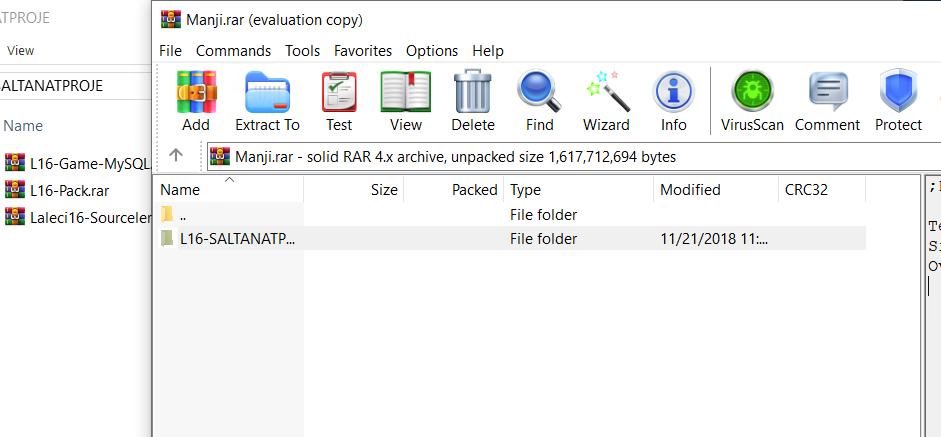Click the Add archive toolbar icon
This screenshot has width=941, height=437.
click(x=196, y=92)
